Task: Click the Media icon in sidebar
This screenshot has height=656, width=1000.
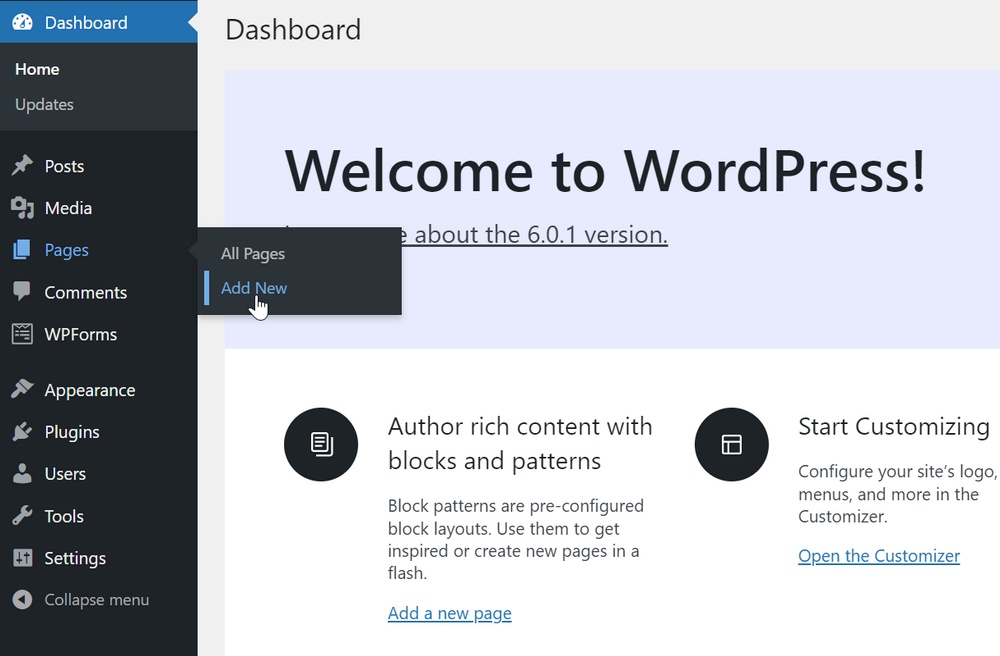Action: [x=22, y=208]
